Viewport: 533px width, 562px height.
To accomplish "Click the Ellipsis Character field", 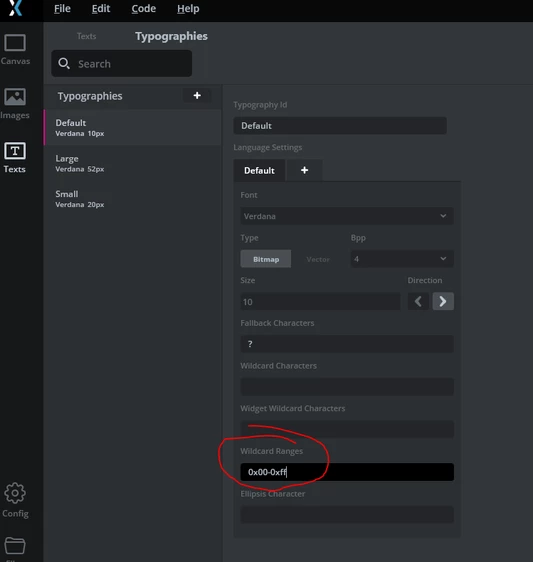I will (x=347, y=515).
